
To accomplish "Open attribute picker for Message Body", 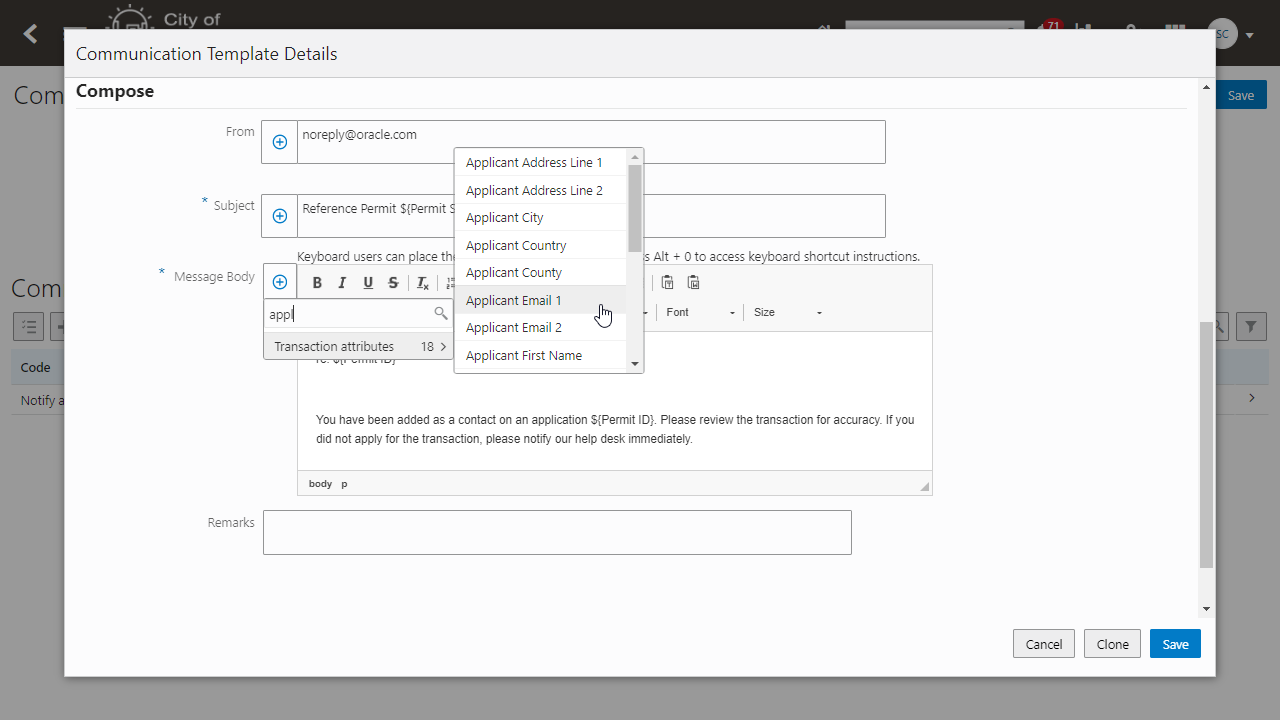I will coord(280,282).
